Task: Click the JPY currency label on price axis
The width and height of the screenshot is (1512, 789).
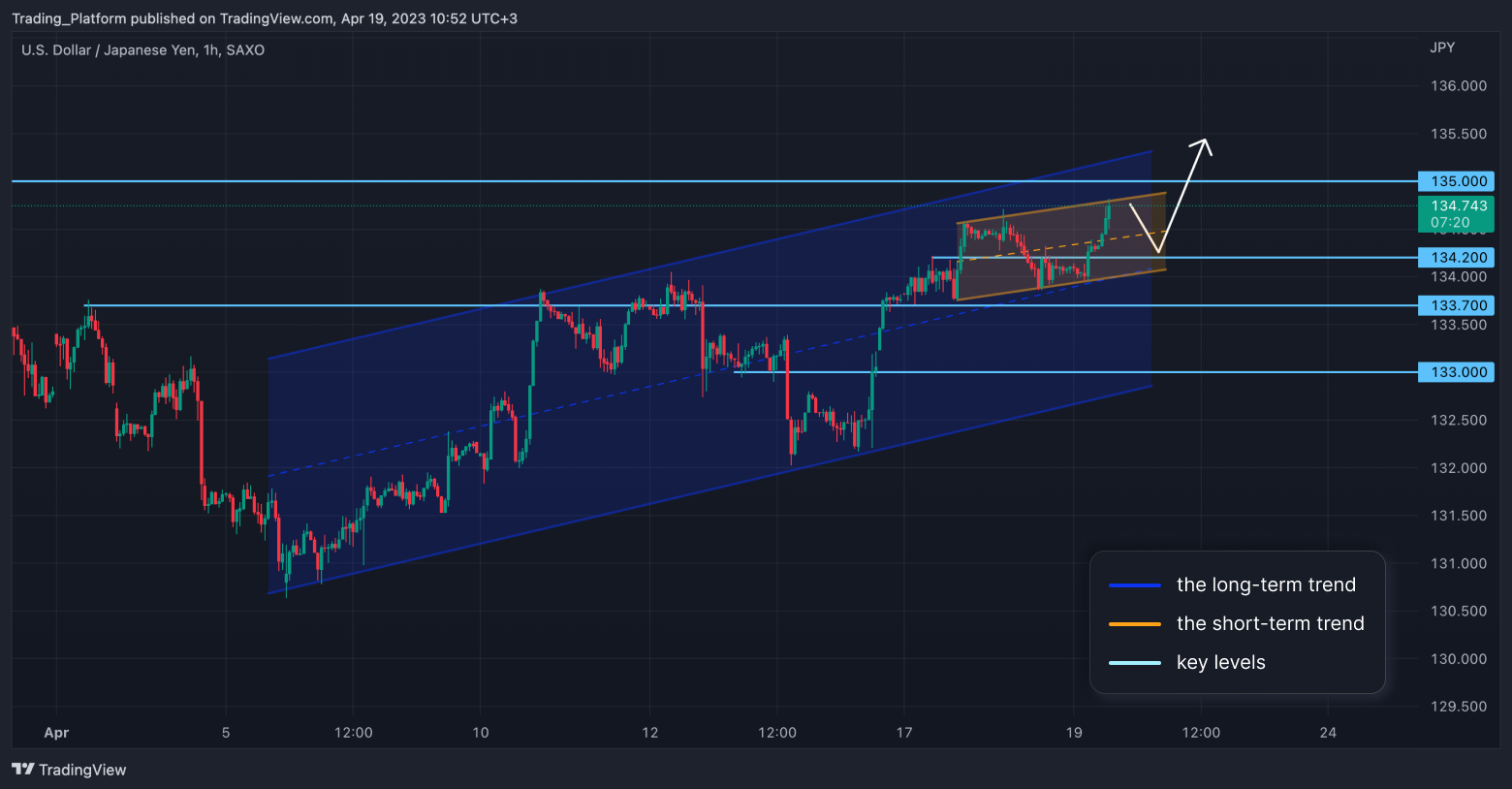Action: [1442, 47]
